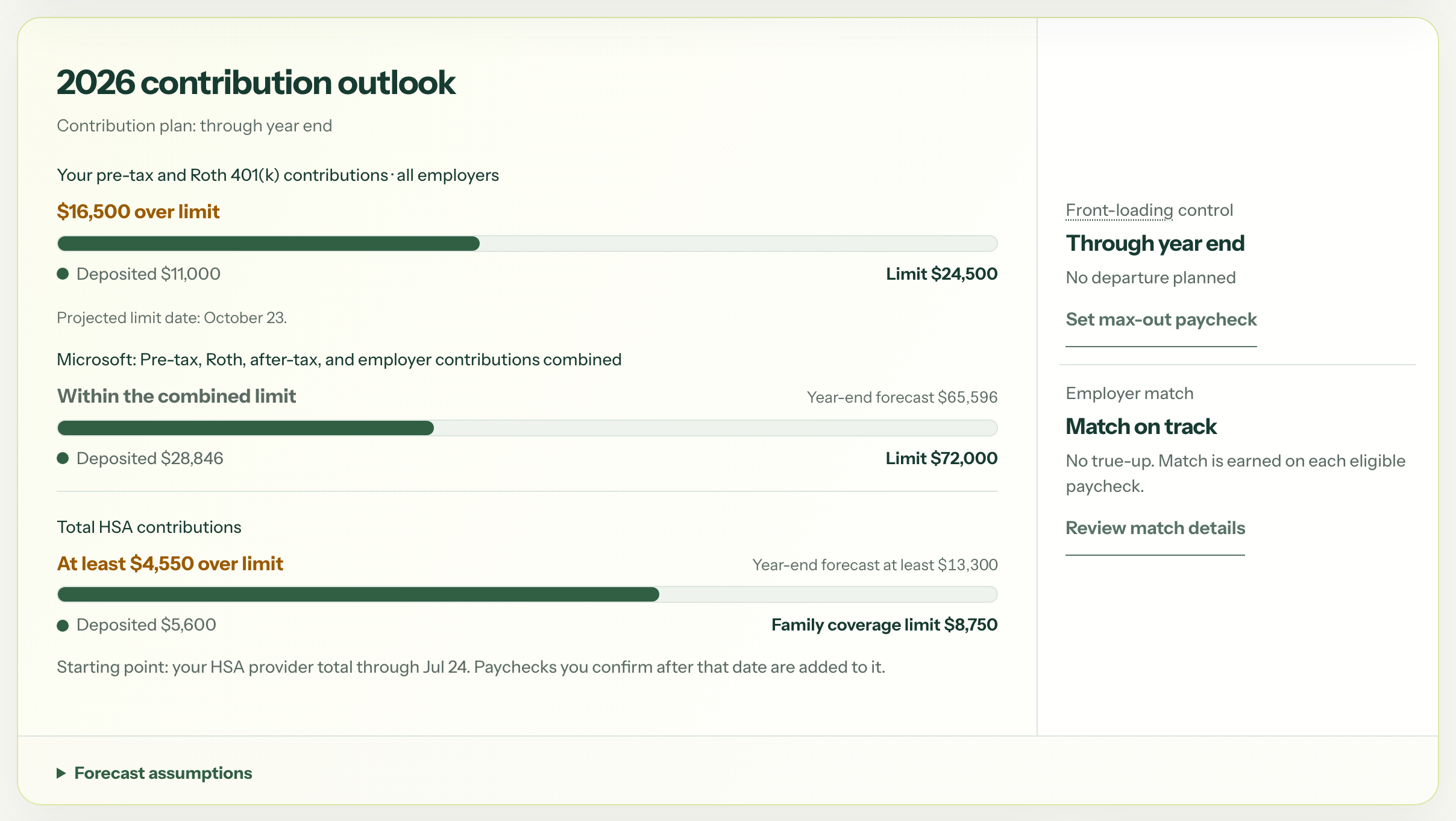Viewport: 1456px width, 821px height.
Task: Click the HSA contributions progress bar
Action: pos(527,594)
